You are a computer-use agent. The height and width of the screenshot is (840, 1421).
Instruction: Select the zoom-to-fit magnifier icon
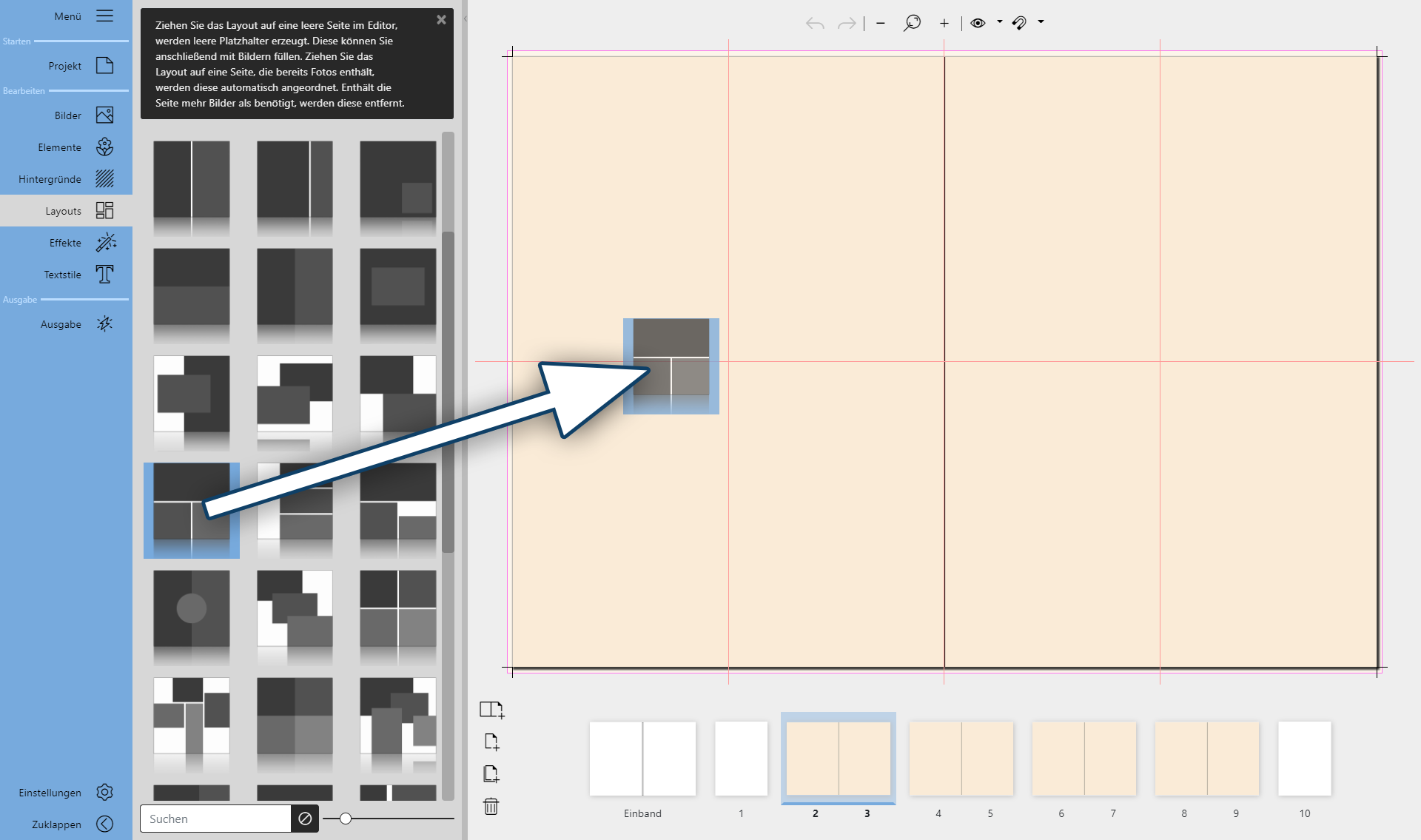tap(913, 23)
